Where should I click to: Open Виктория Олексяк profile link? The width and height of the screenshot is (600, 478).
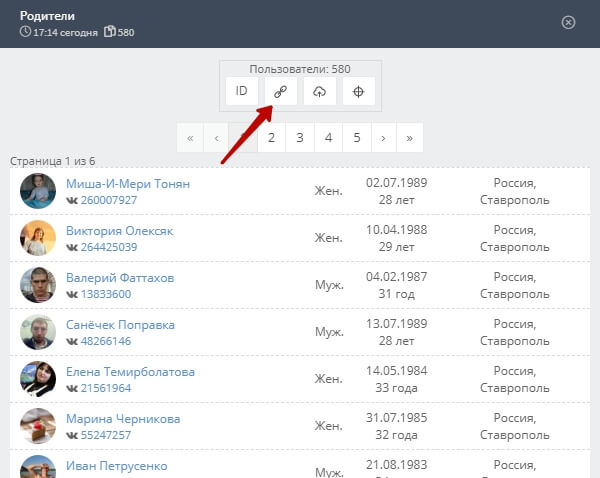click(119, 231)
